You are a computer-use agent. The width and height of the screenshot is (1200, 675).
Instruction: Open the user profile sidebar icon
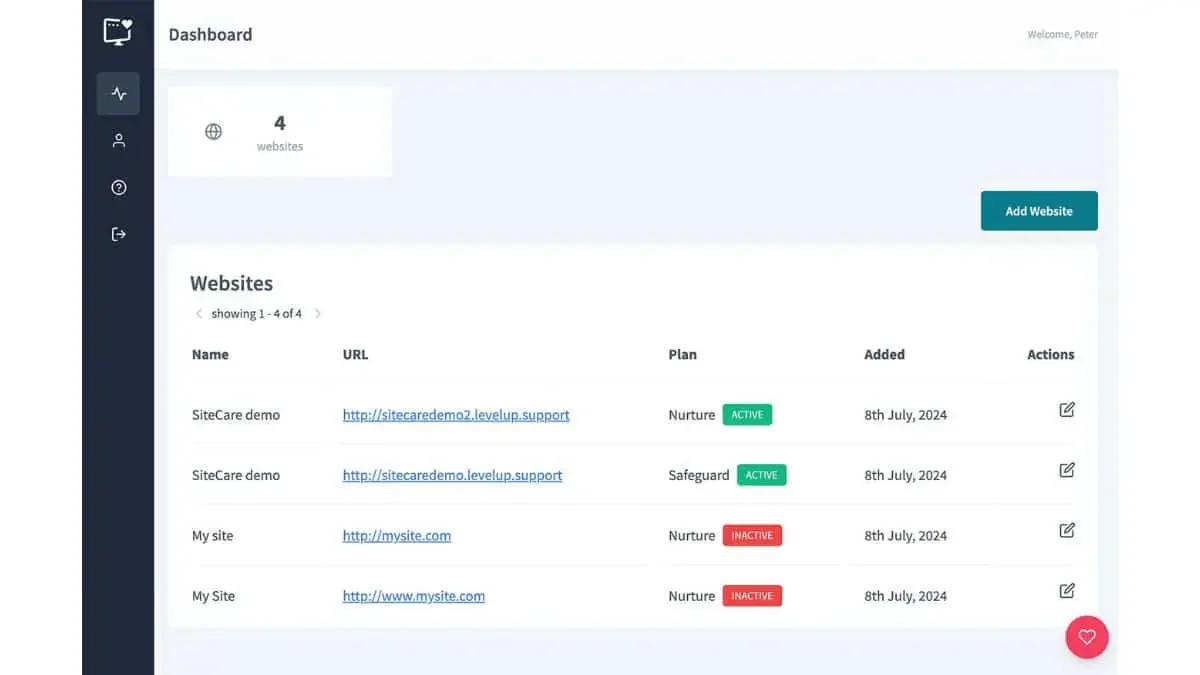[118, 141]
